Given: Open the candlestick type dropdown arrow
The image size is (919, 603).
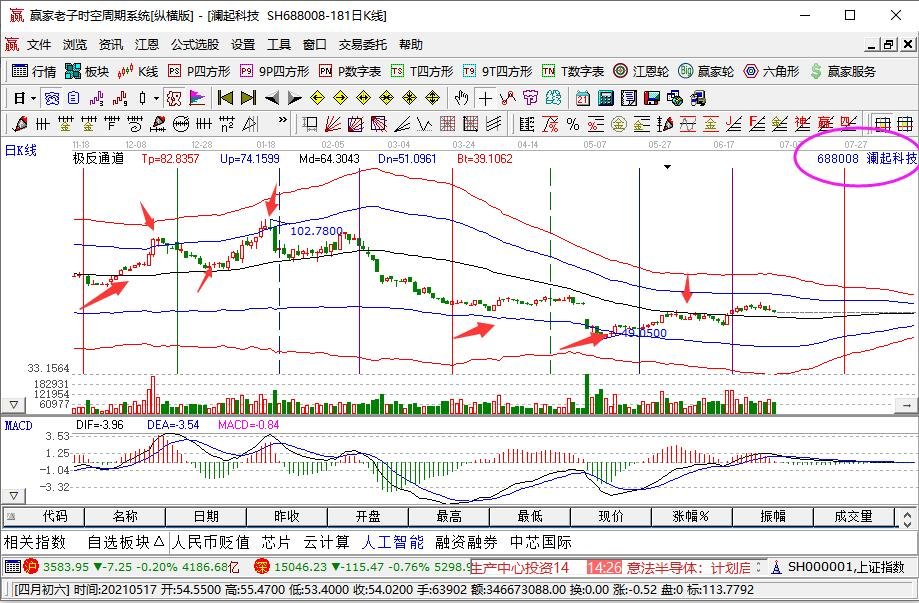Looking at the screenshot, I should [156, 98].
